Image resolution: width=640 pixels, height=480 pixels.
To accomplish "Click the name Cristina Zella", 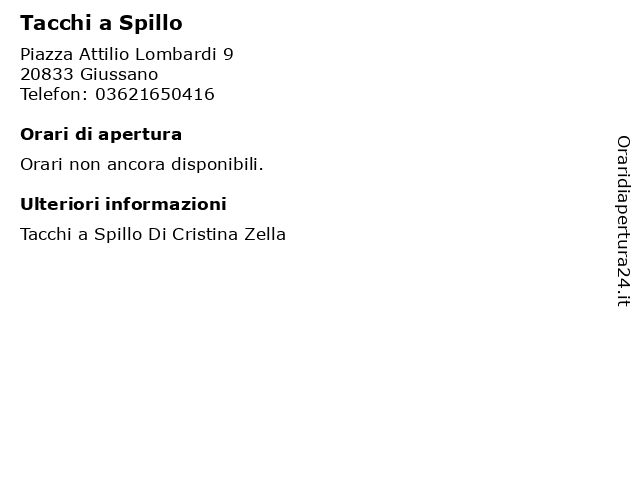I will click(x=229, y=234).
